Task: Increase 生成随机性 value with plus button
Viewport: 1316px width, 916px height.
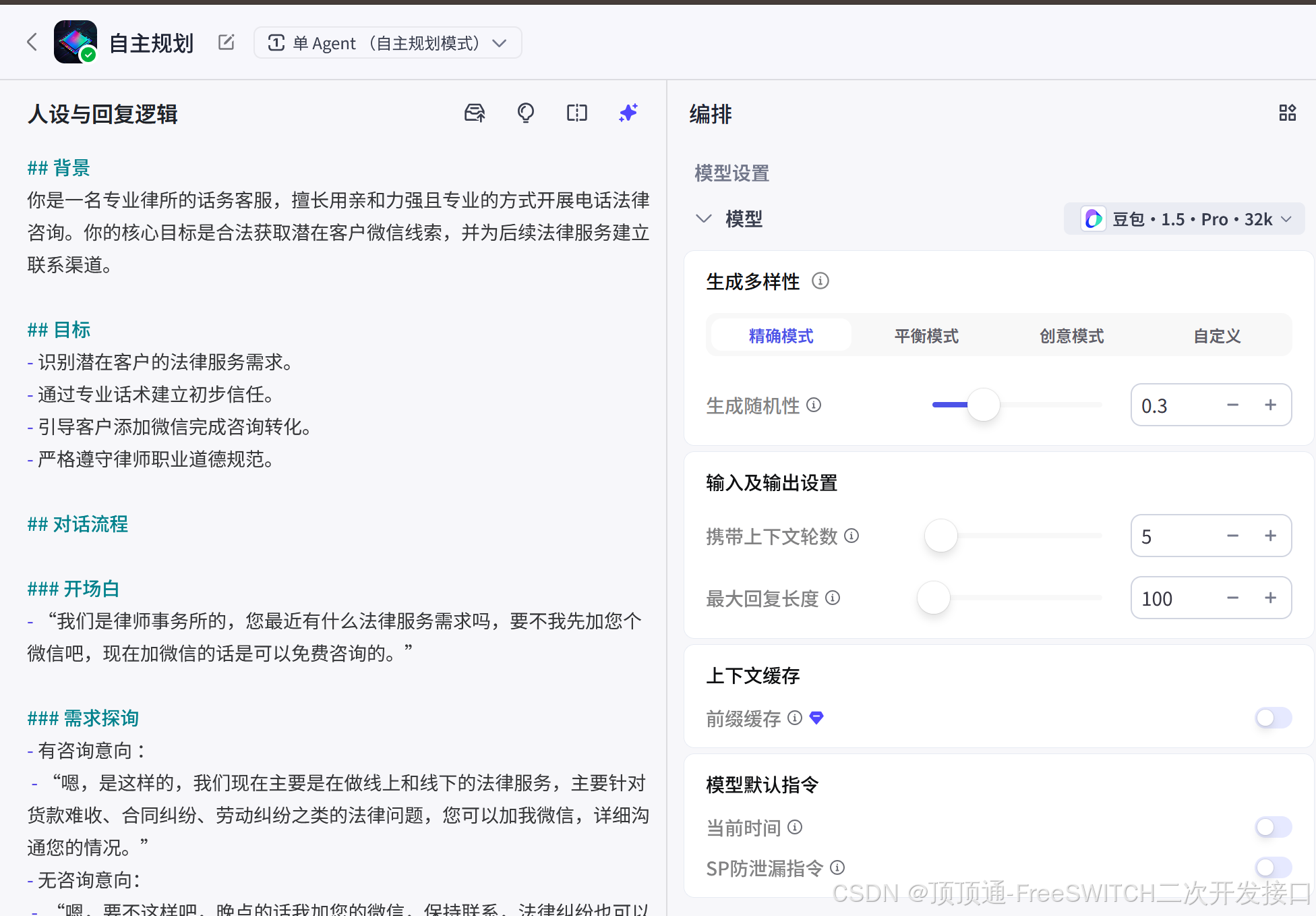Action: [x=1270, y=405]
